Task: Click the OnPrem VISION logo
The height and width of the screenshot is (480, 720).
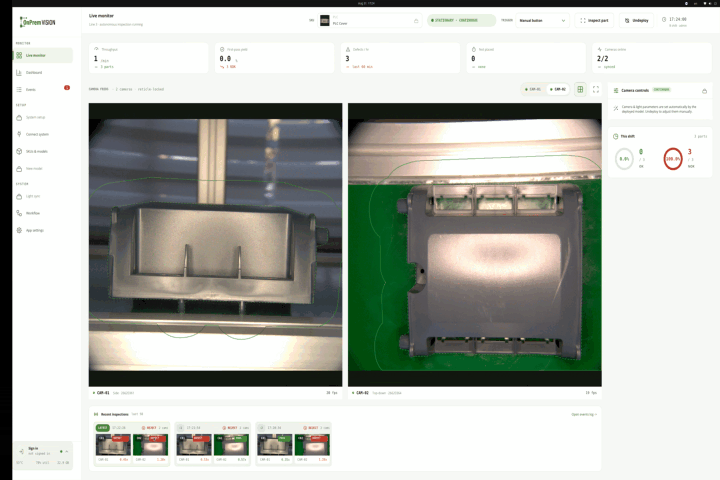Action: click(x=38, y=22)
